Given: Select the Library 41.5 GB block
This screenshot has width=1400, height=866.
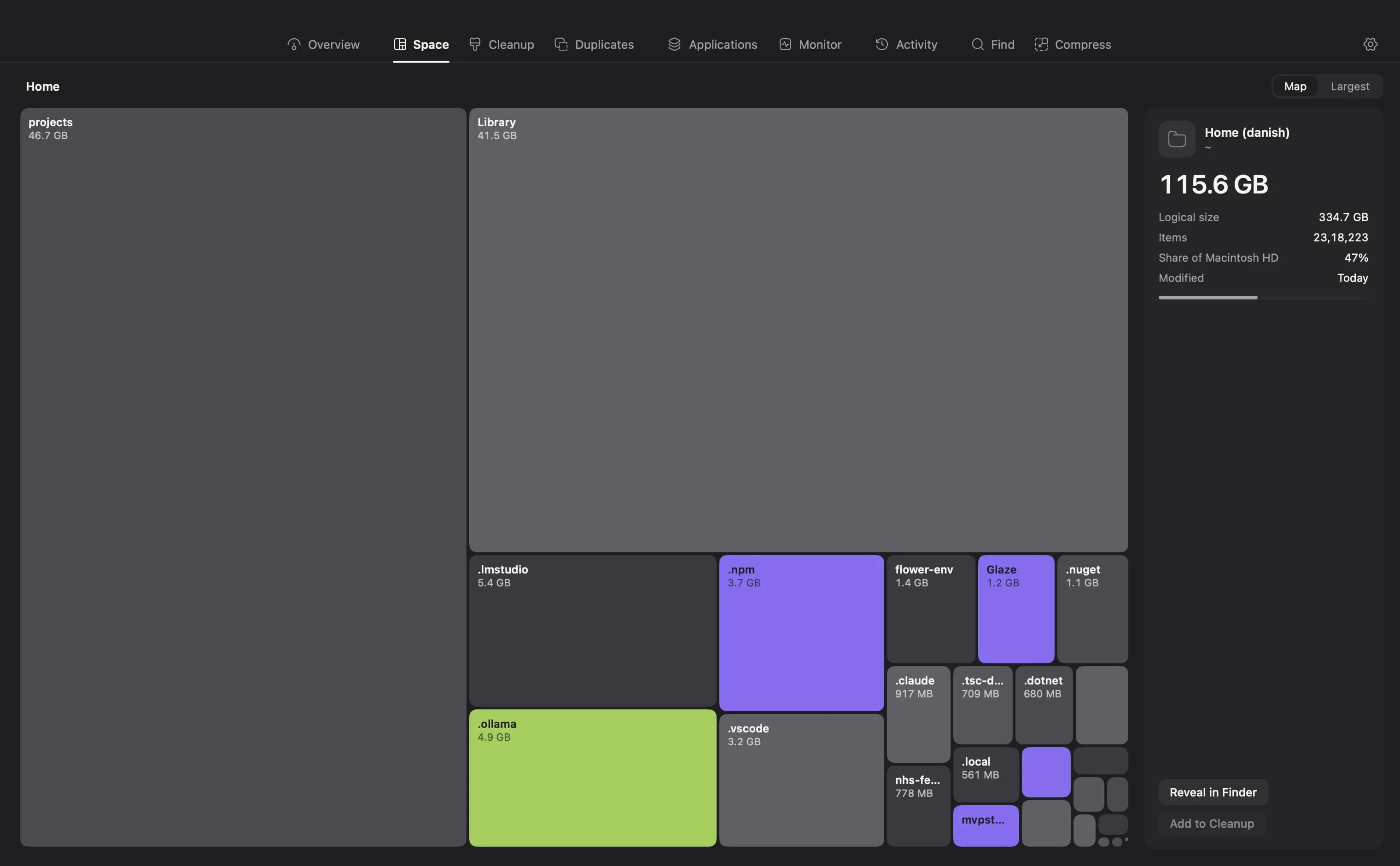Looking at the screenshot, I should (798, 330).
